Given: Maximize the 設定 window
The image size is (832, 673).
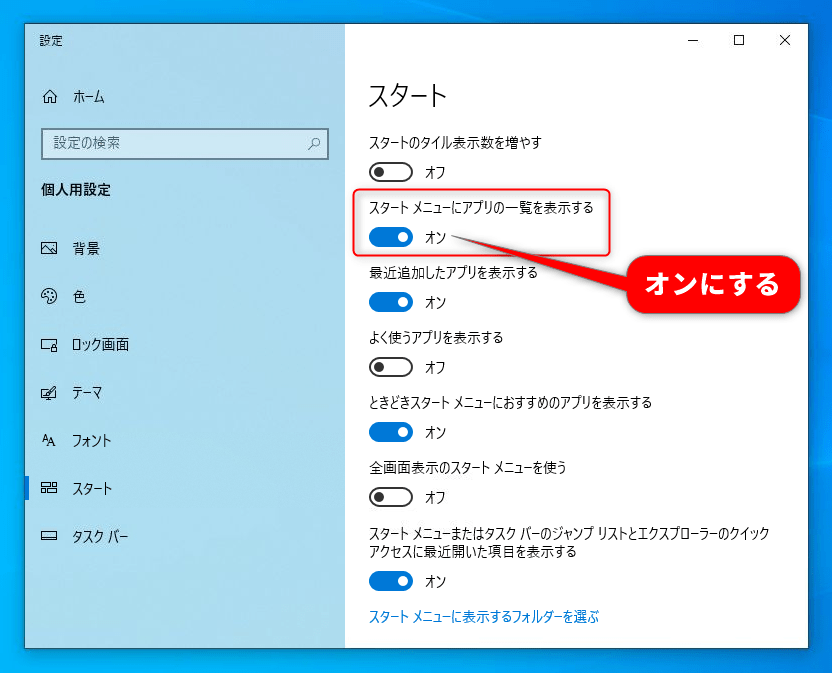Looking at the screenshot, I should (x=739, y=40).
